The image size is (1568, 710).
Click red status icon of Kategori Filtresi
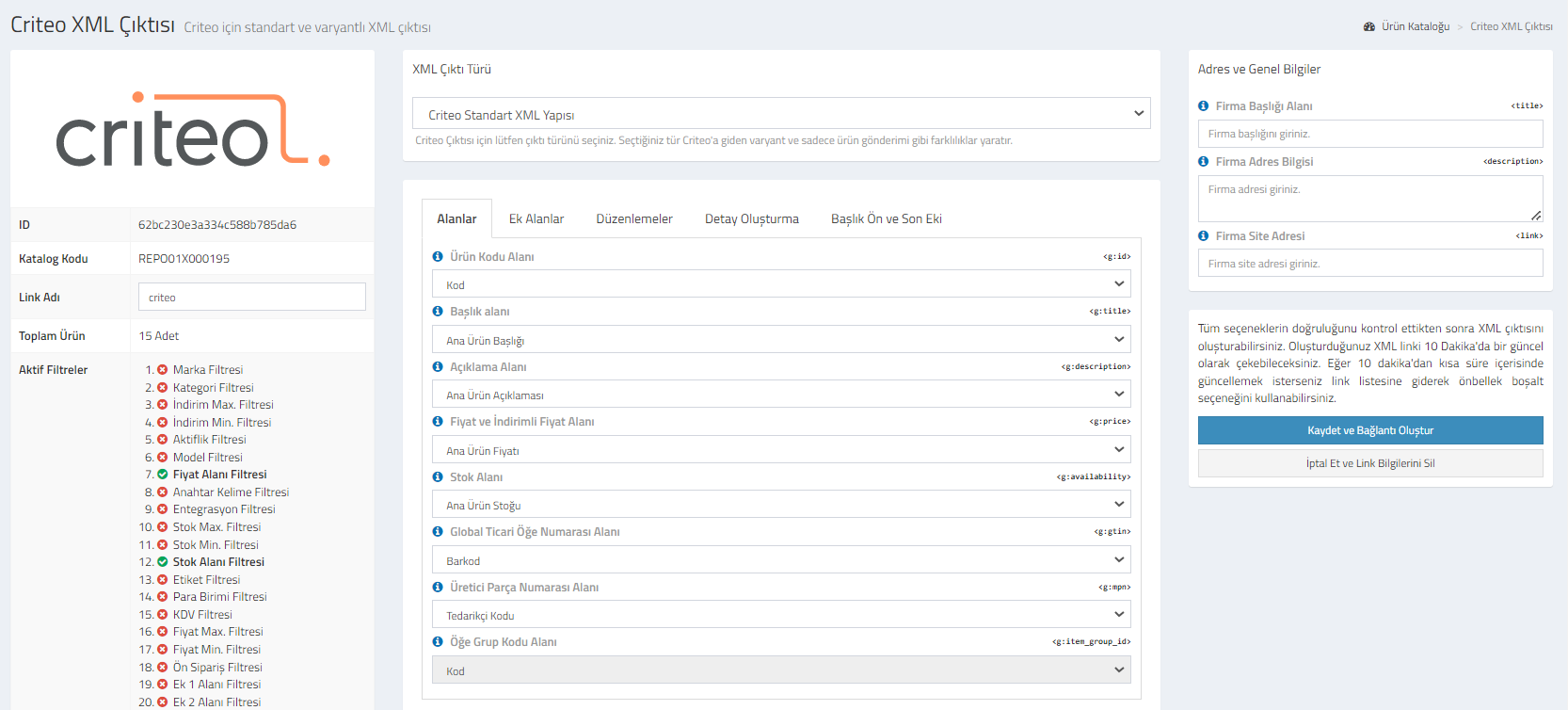pyautogui.click(x=163, y=387)
